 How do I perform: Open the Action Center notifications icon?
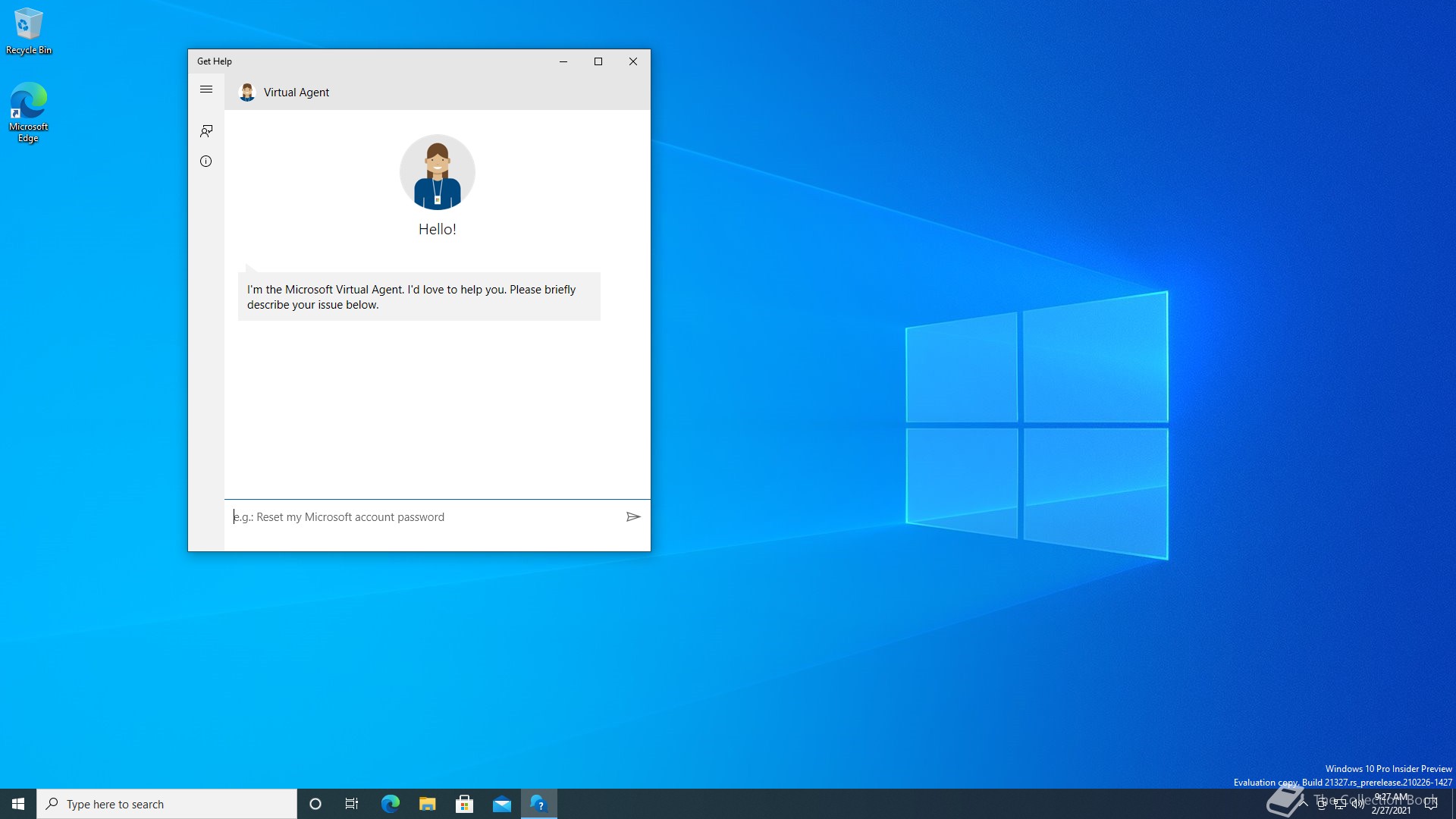1431,804
